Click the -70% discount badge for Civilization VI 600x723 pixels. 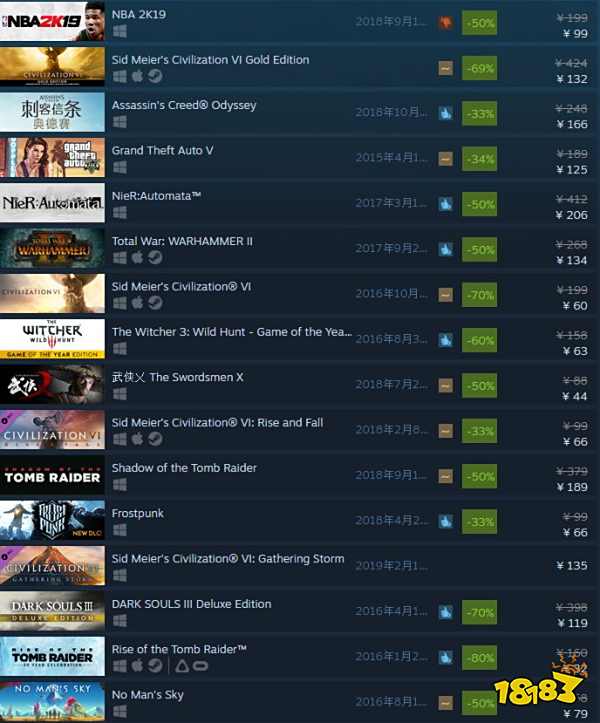coord(480,295)
